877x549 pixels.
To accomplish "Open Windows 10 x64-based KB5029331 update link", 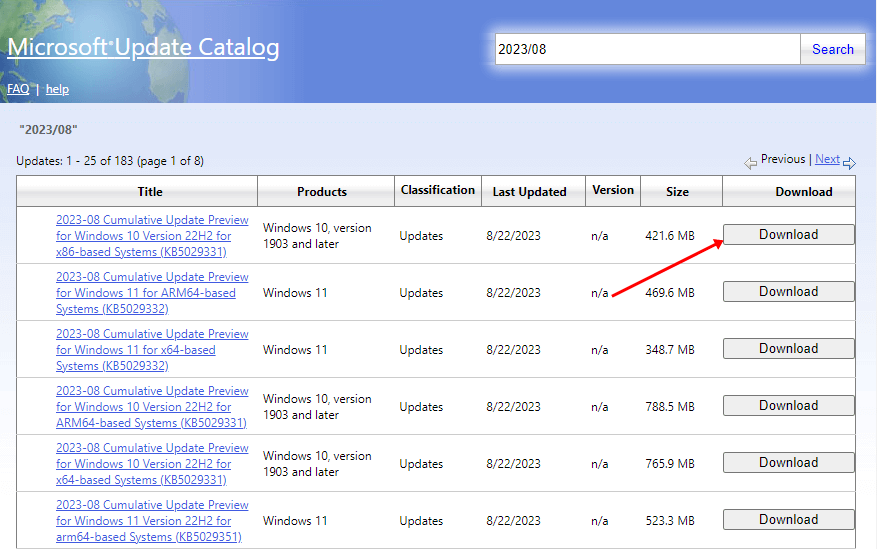I will 152,464.
